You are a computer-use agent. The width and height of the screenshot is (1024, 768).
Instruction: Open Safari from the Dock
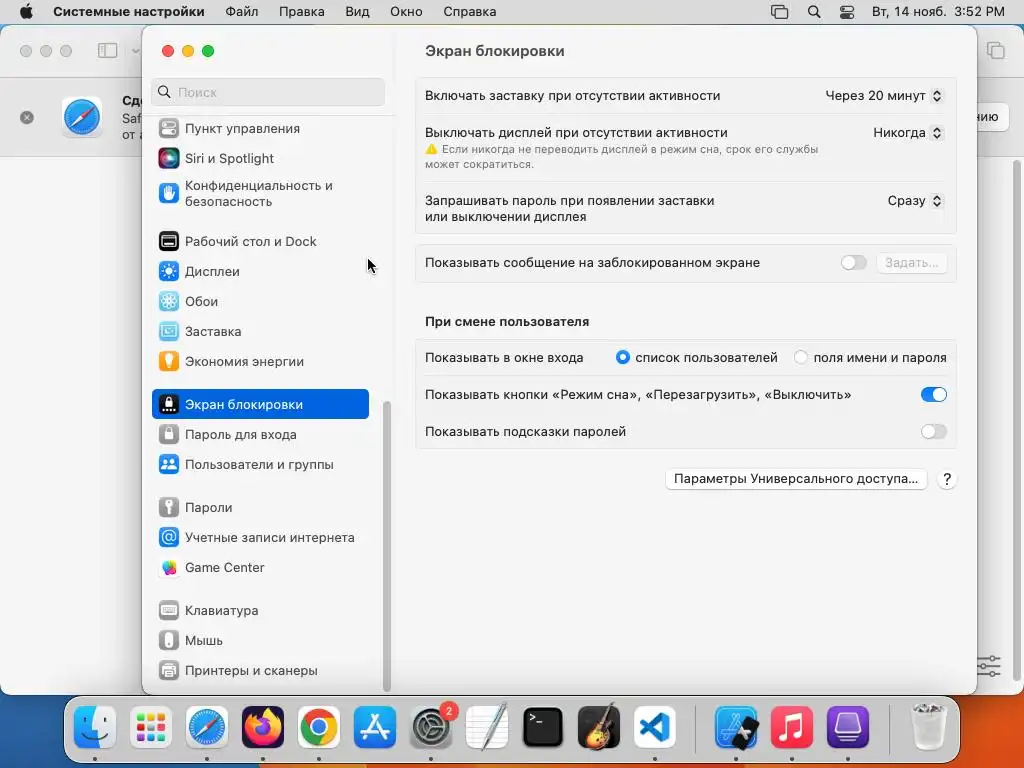click(207, 727)
